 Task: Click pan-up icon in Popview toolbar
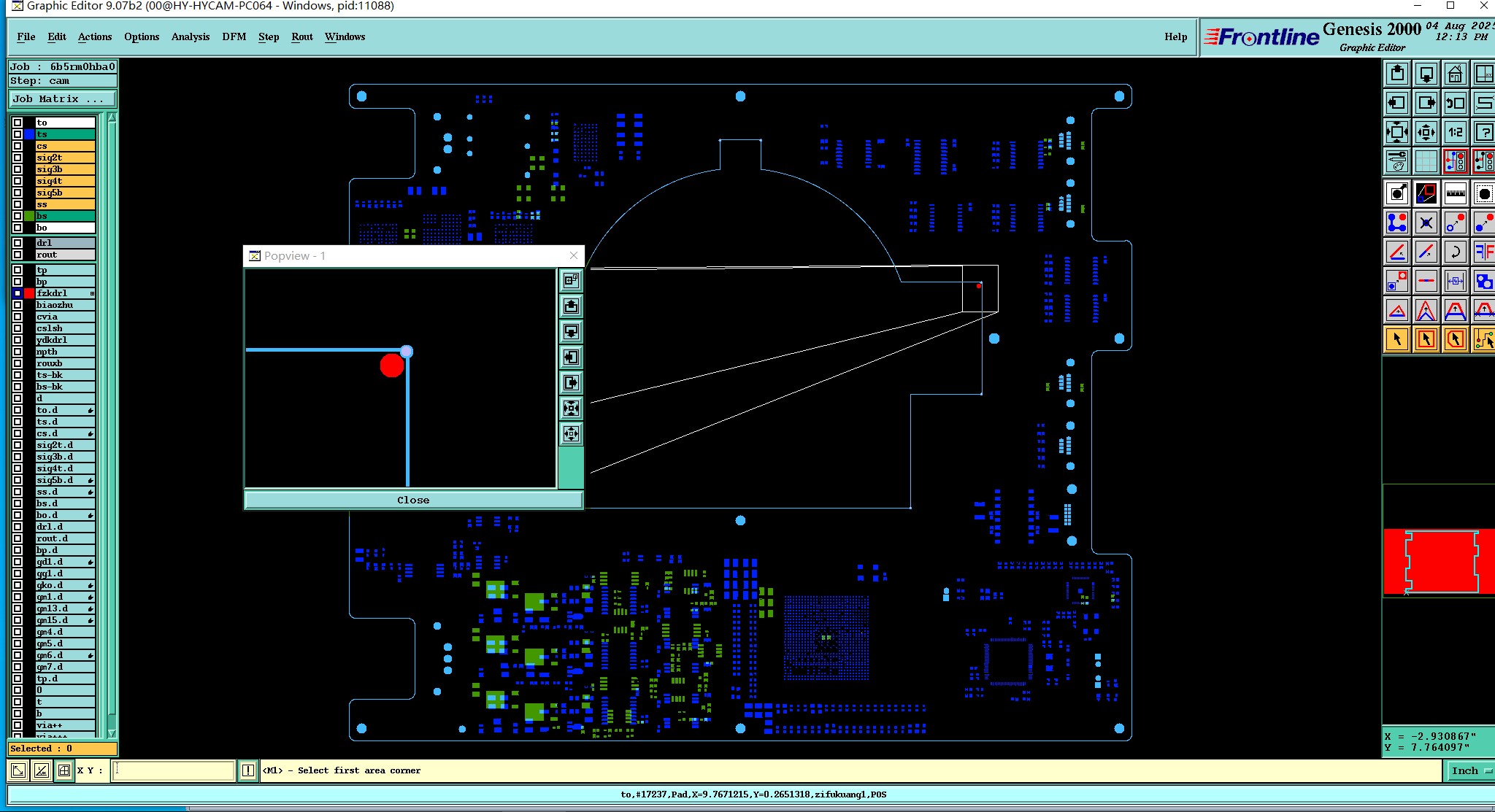(571, 306)
